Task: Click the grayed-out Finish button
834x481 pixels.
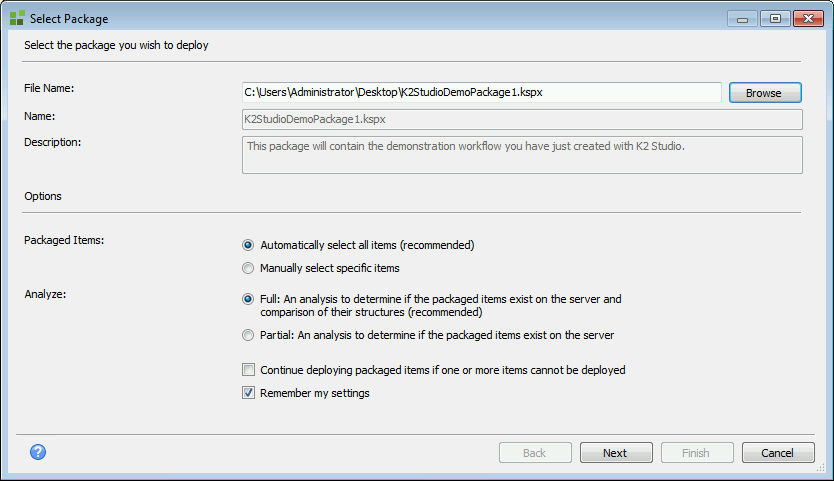Action: tap(697, 453)
